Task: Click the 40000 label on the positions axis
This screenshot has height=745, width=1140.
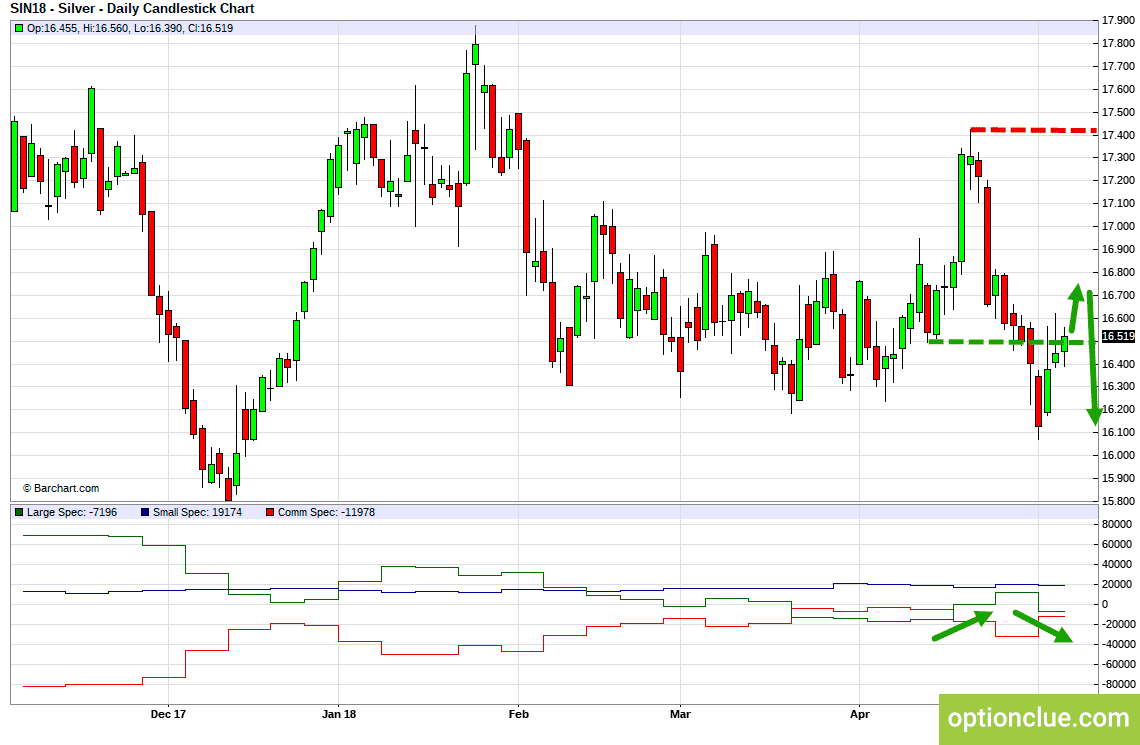Action: 1116,564
